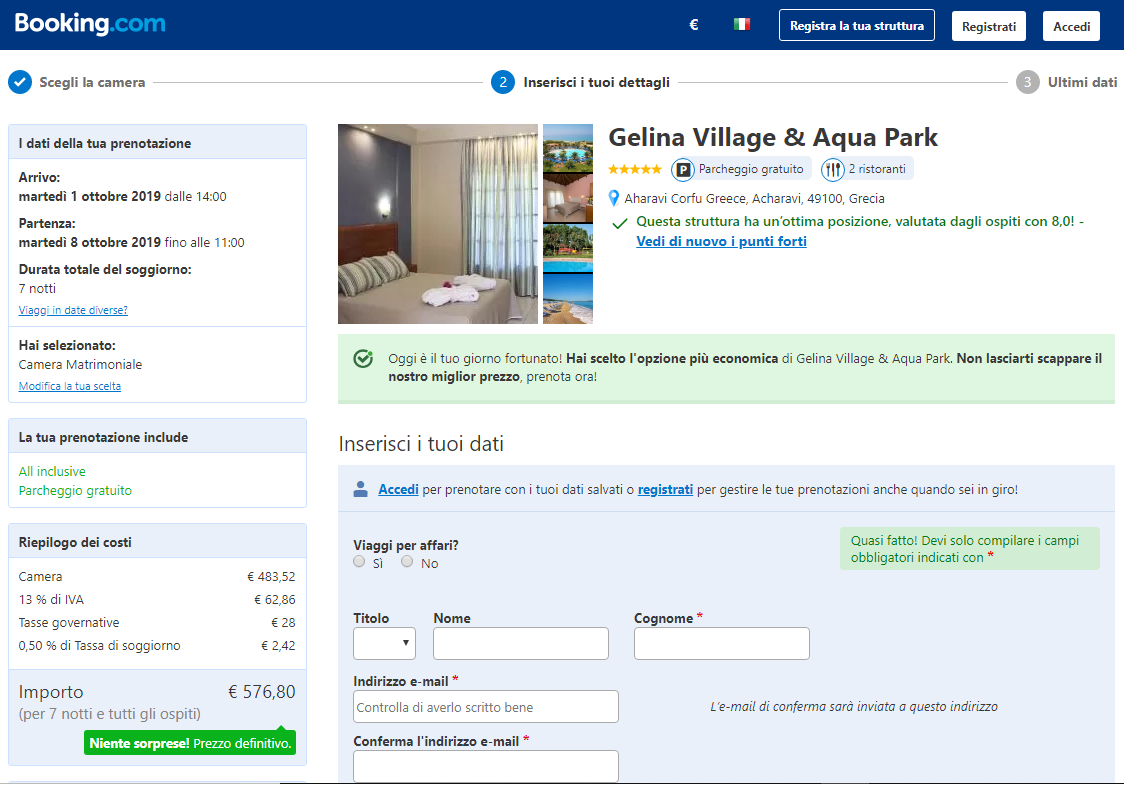The width and height of the screenshot is (1124, 785).
Task: Click the Tasse governative row
Action: pyautogui.click(x=157, y=623)
